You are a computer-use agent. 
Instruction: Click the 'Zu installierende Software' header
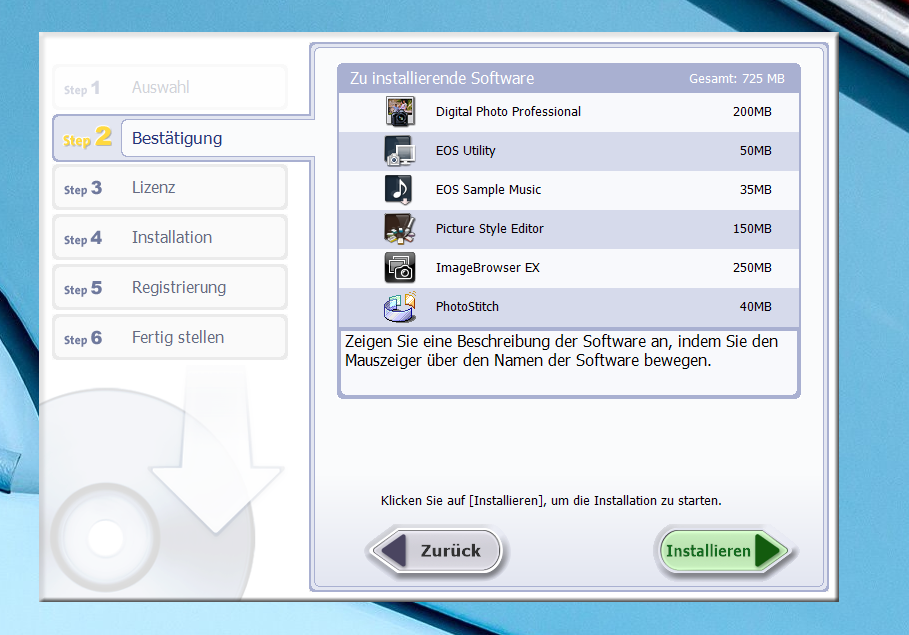pyautogui.click(x=442, y=78)
